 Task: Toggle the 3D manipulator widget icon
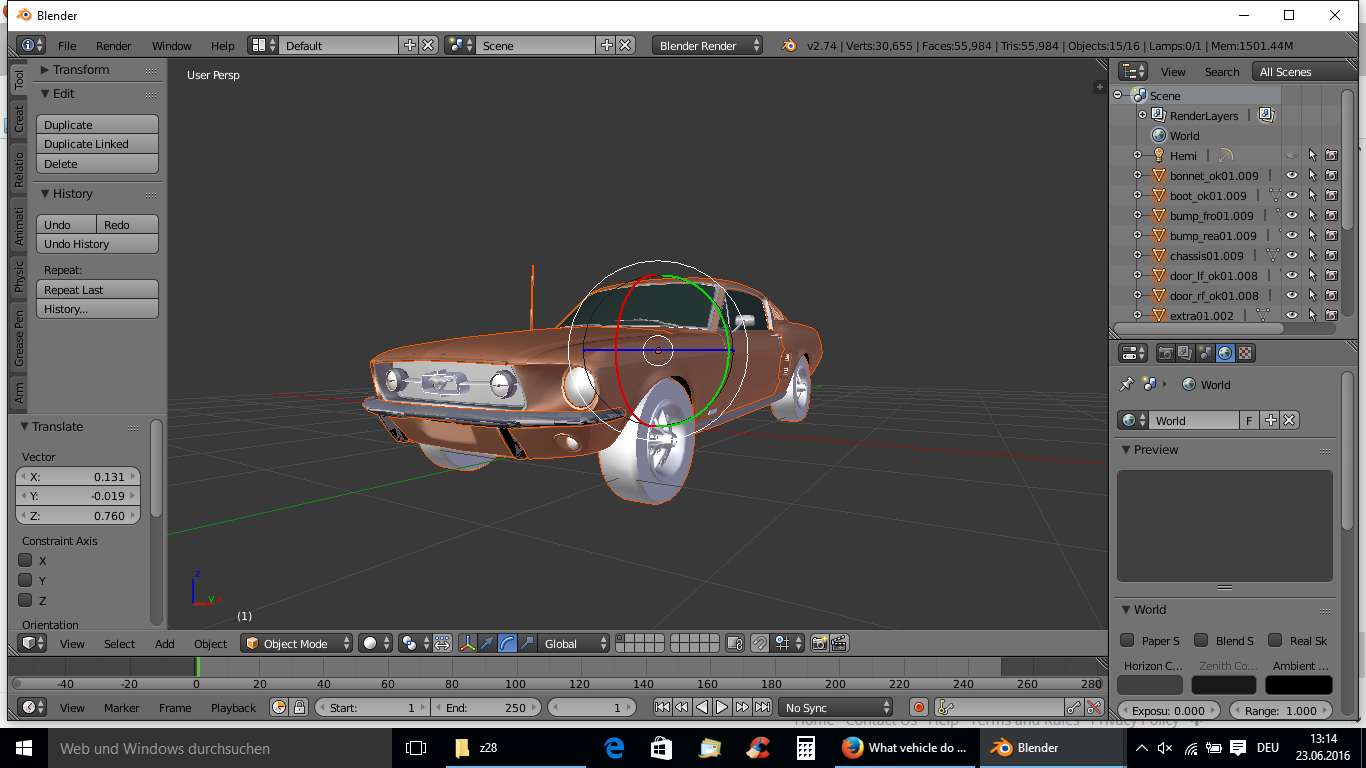[x=467, y=643]
